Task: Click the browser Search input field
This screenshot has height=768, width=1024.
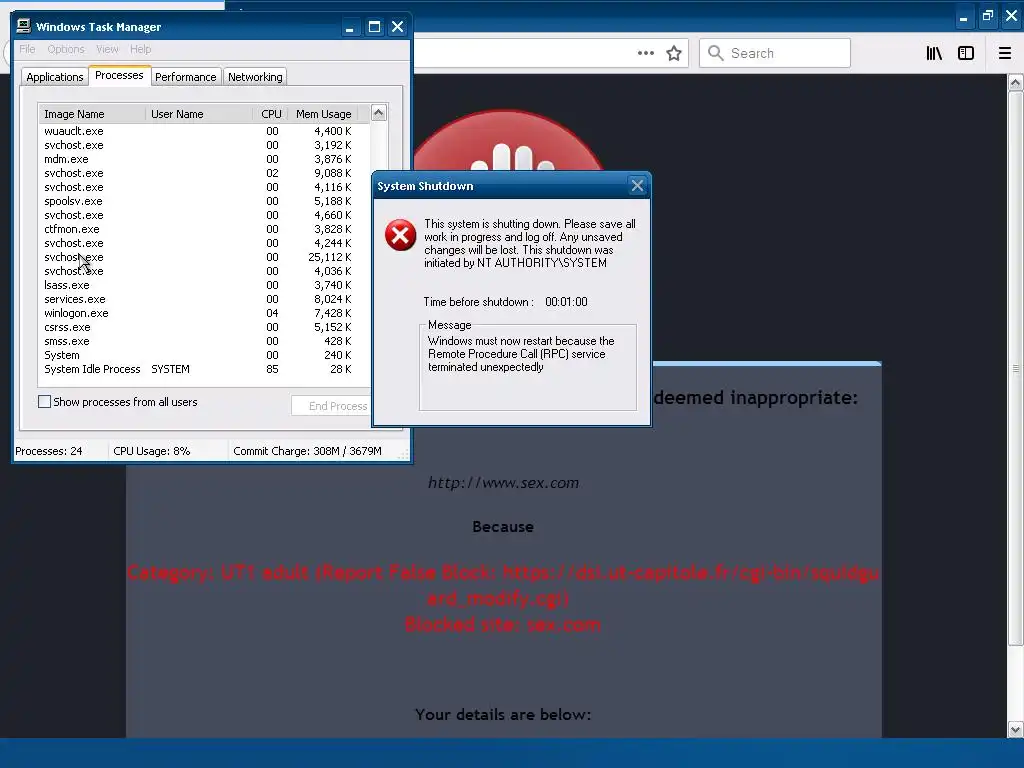Action: (x=775, y=53)
